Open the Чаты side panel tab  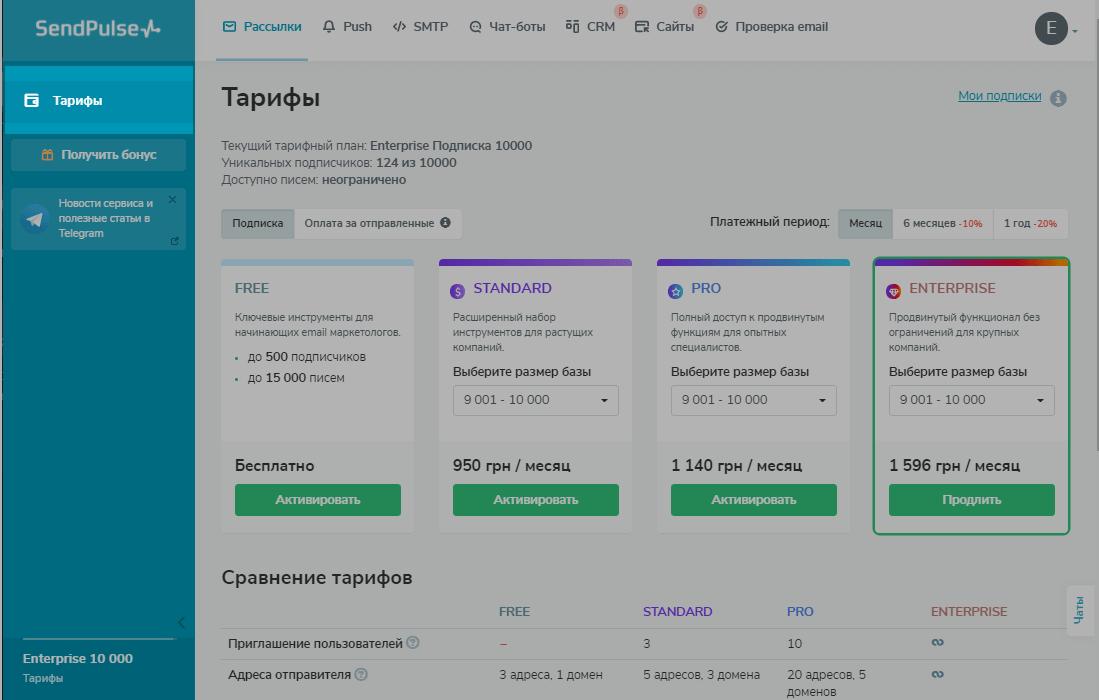tap(1079, 610)
